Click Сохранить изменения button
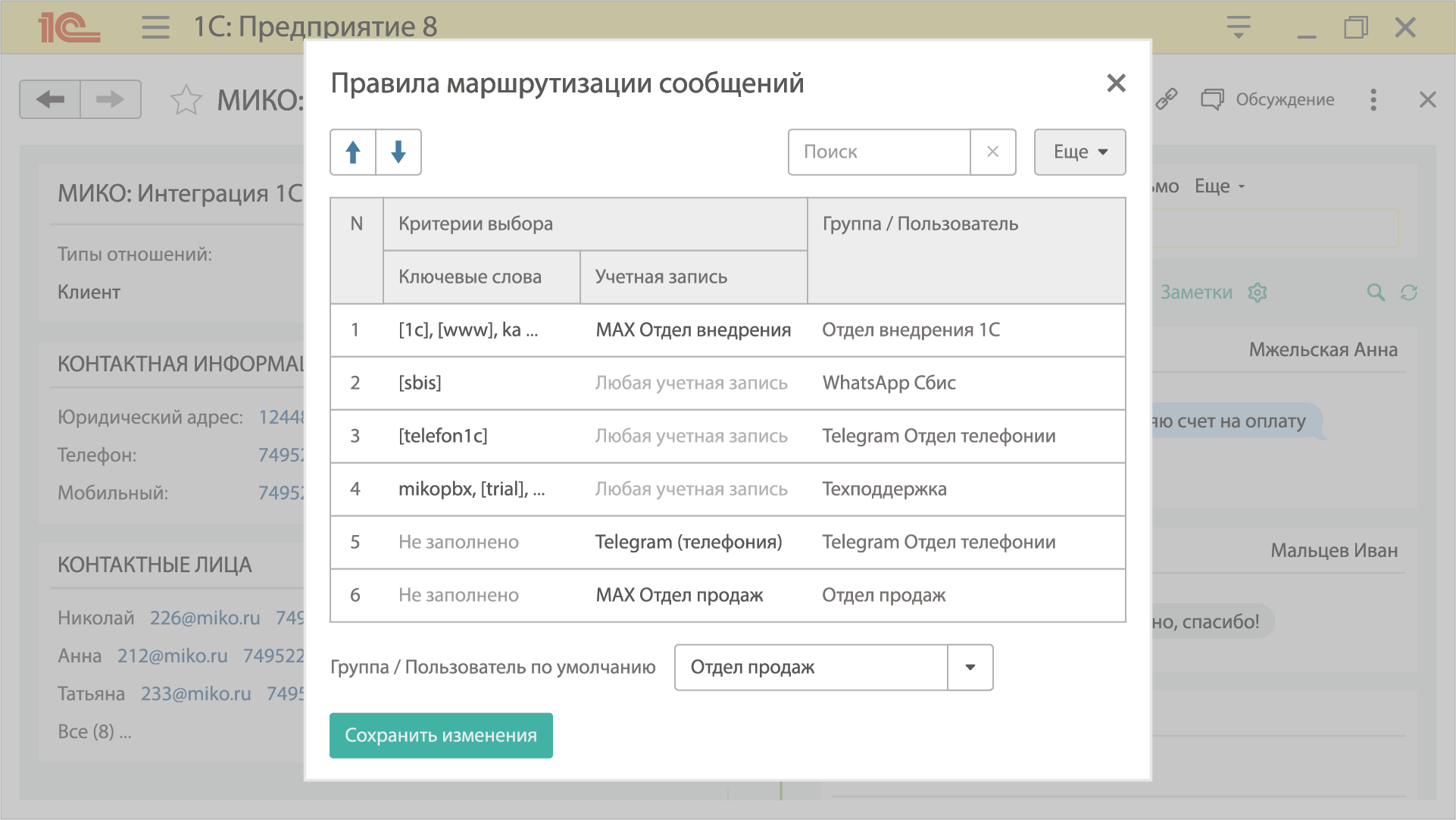The height and width of the screenshot is (820, 1456). tap(441, 735)
